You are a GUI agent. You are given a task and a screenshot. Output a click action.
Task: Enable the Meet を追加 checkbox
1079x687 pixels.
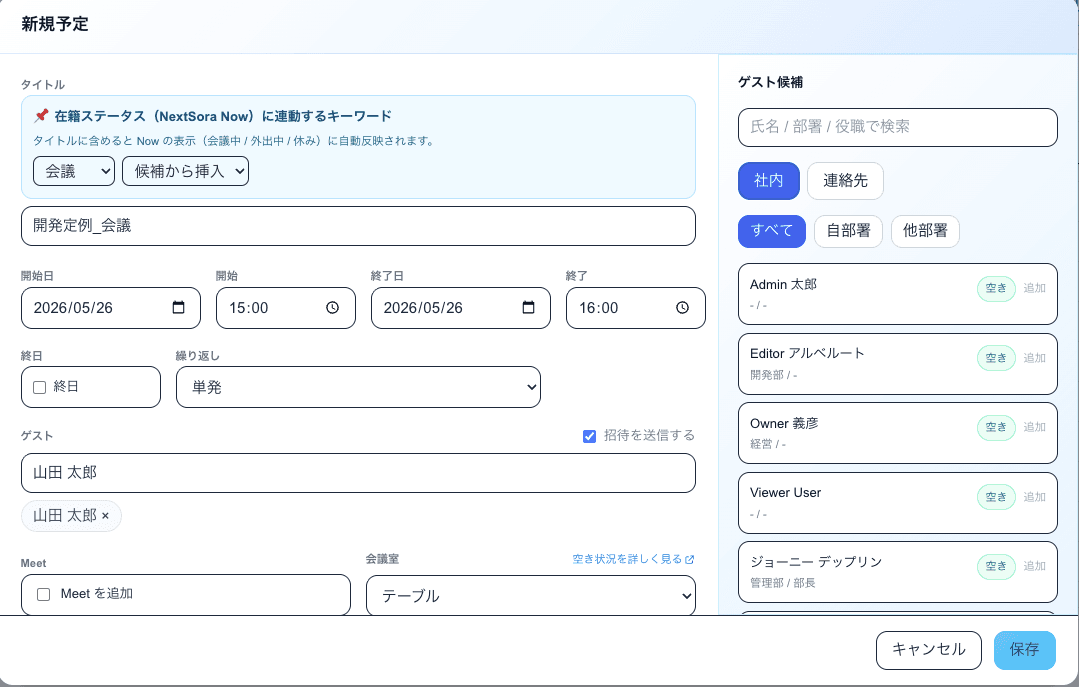(43, 594)
